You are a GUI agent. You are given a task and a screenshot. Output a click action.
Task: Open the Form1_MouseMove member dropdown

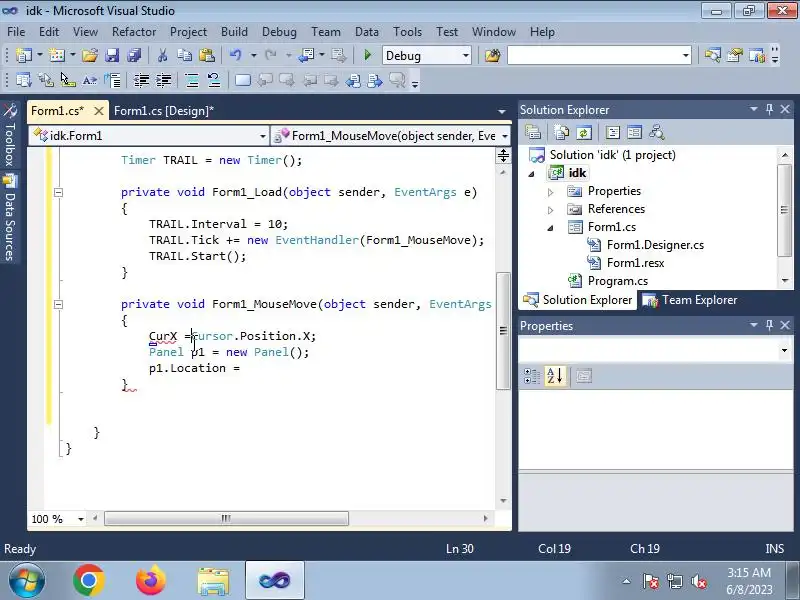click(505, 136)
